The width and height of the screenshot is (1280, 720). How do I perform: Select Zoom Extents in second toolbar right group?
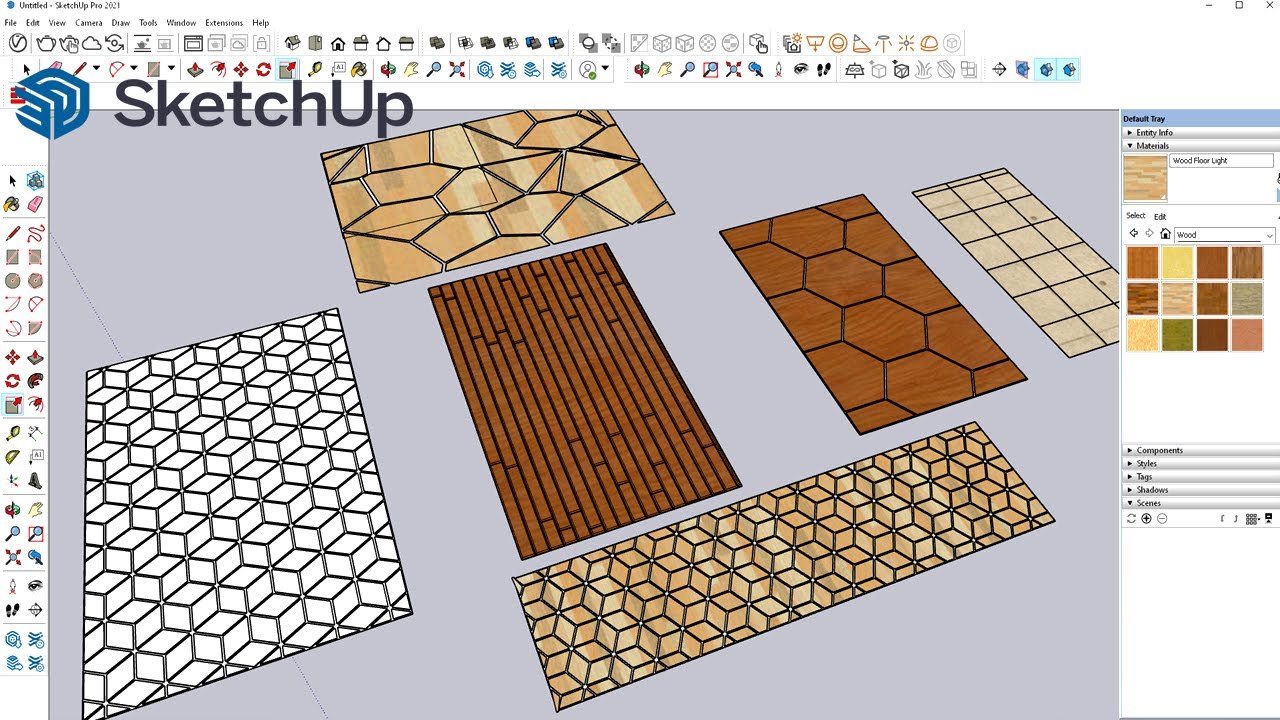point(733,69)
